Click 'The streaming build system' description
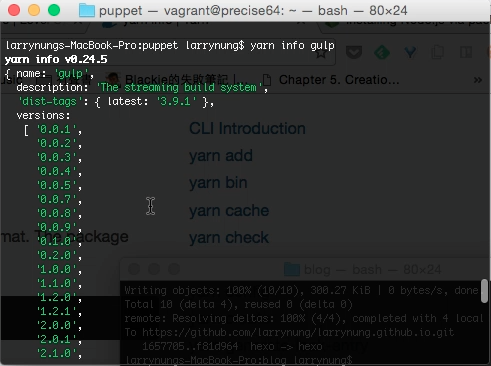 click(180, 87)
